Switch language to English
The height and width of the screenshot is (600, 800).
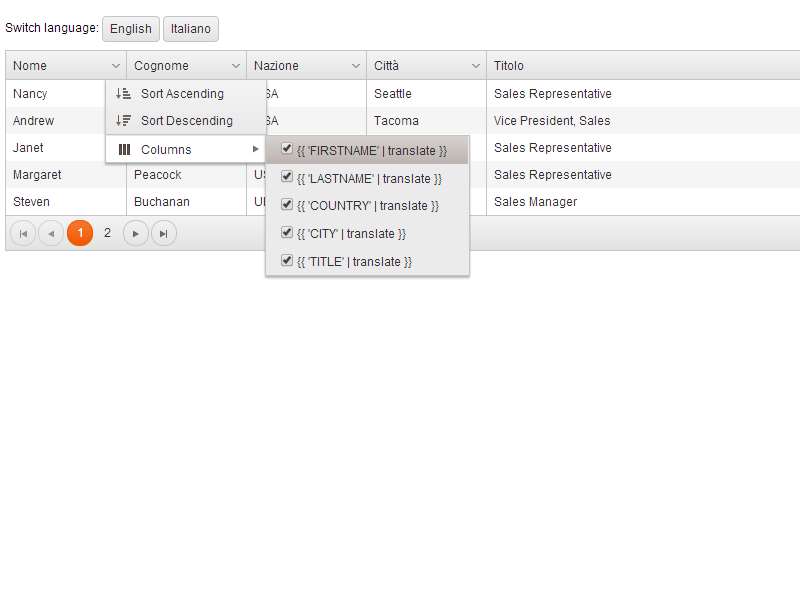131,29
